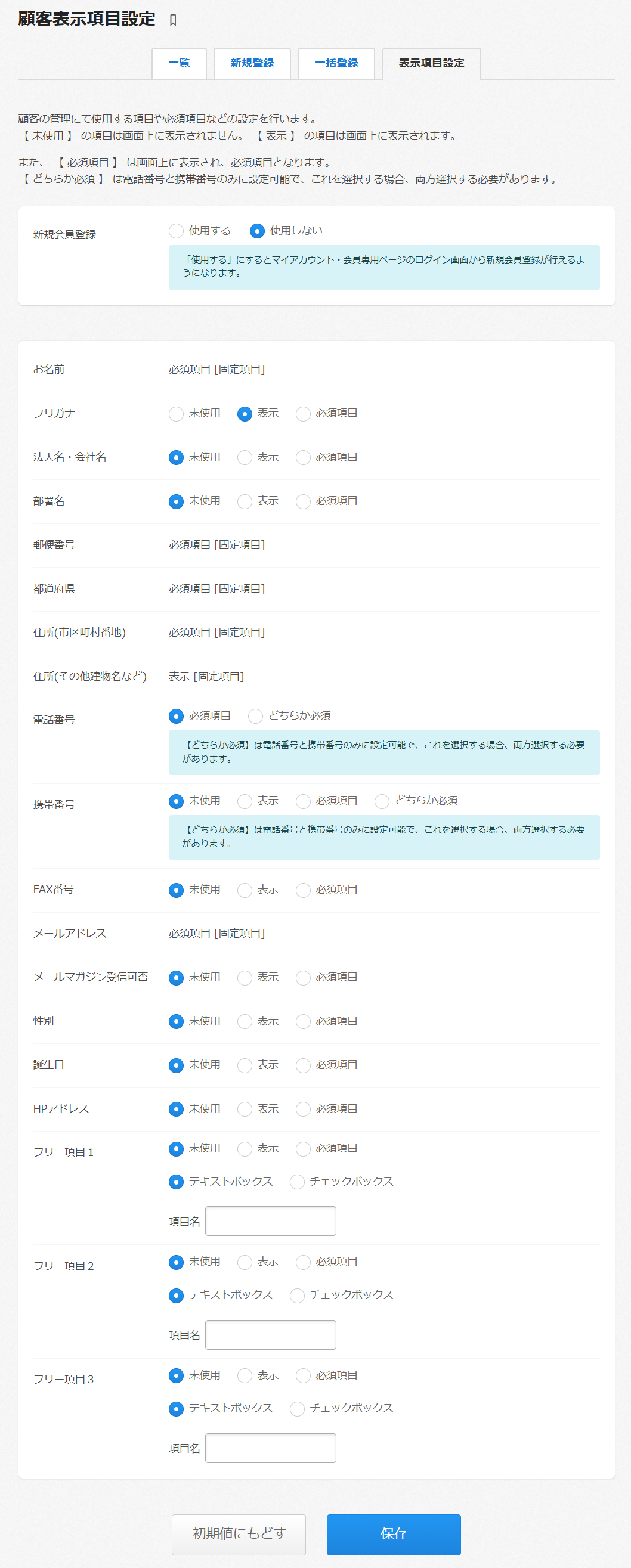Select 表示 for 法人名・会社名
The width and height of the screenshot is (631, 1568).
[x=245, y=458]
